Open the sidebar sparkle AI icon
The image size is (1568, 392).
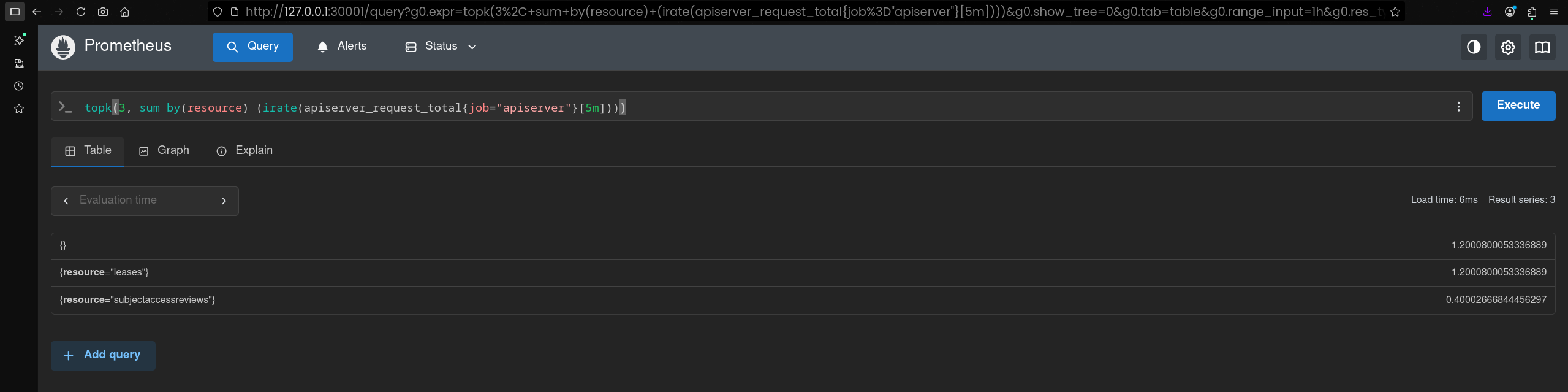[x=19, y=40]
